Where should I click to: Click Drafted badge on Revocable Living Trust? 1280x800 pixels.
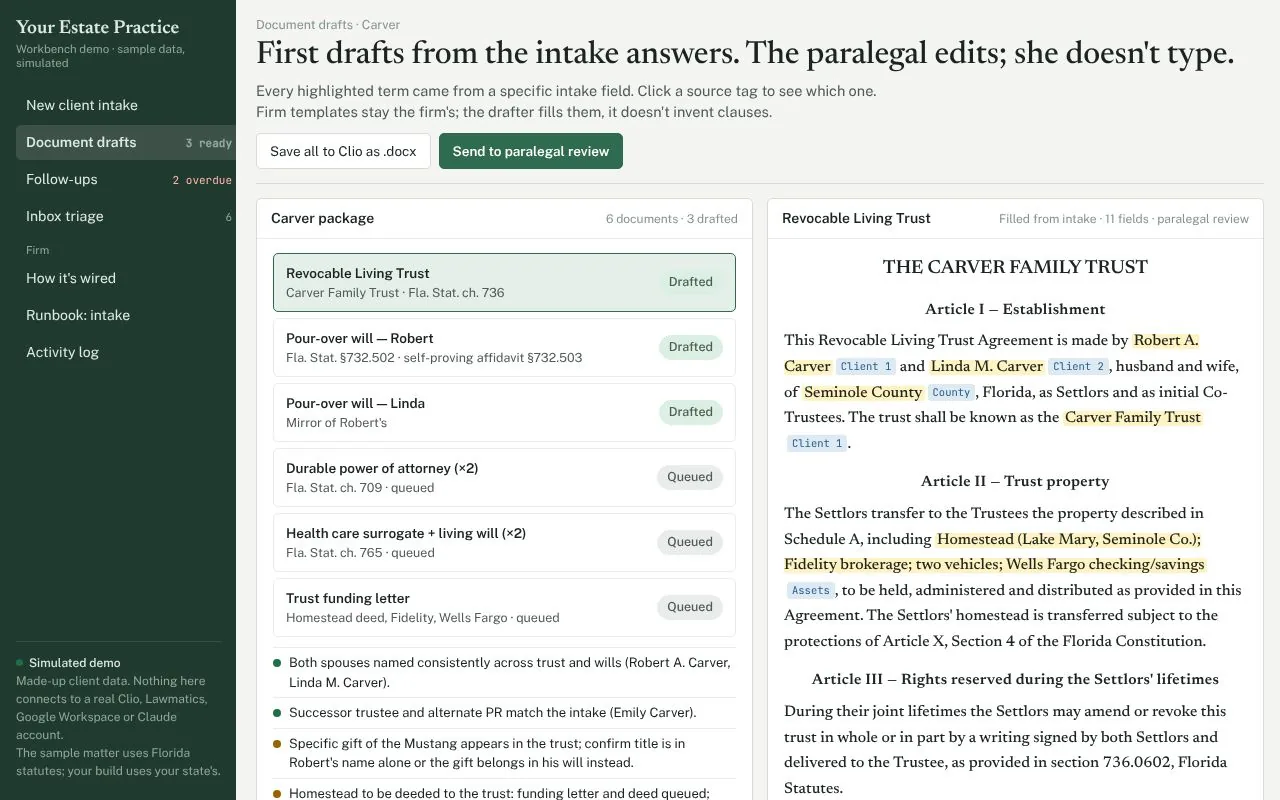pos(691,282)
